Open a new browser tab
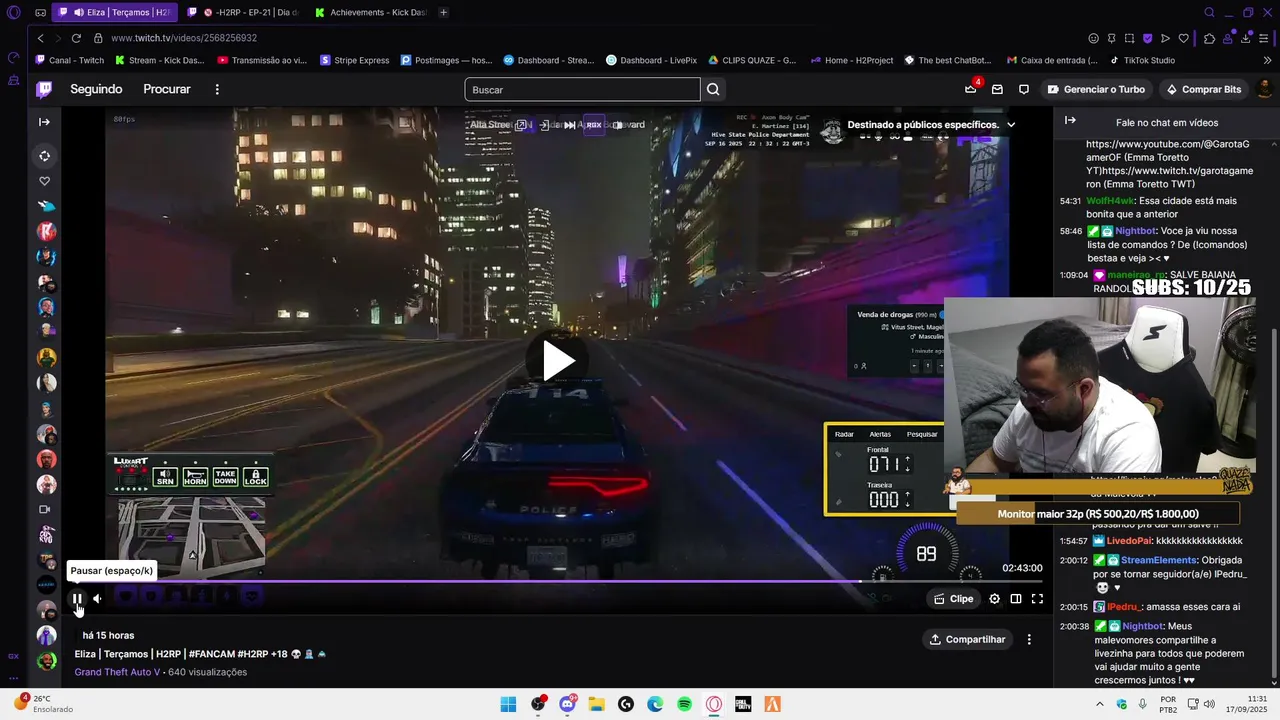 [444, 12]
